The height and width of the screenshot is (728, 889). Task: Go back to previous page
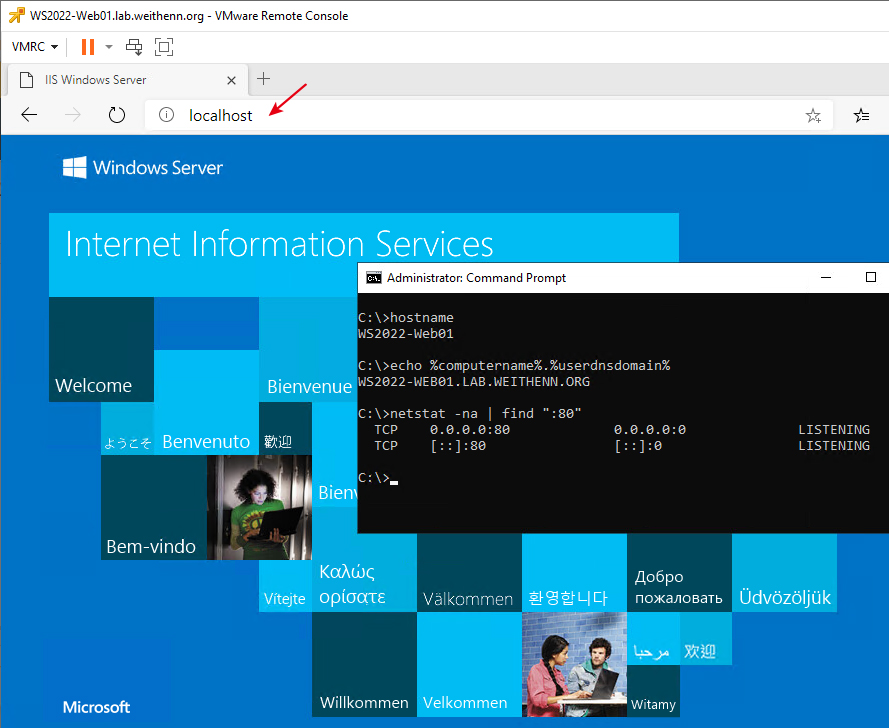[29, 115]
